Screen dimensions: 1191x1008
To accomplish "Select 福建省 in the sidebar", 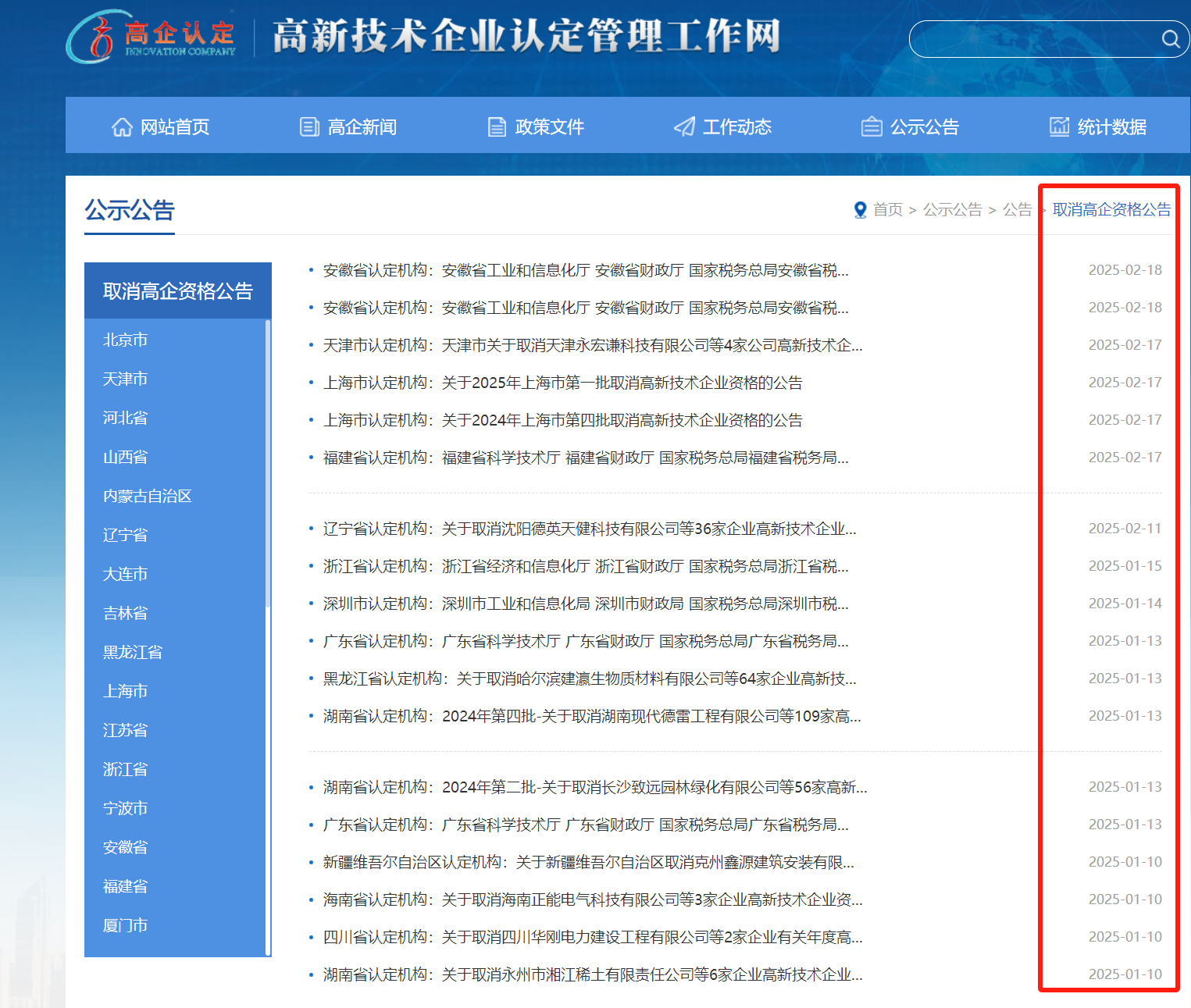I will (126, 886).
